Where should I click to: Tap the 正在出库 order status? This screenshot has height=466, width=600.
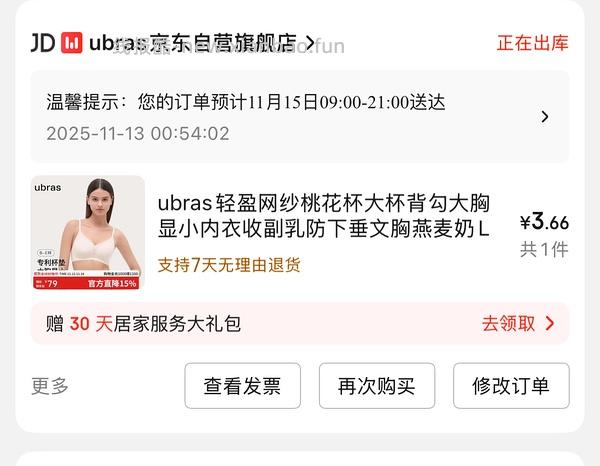tap(533, 43)
